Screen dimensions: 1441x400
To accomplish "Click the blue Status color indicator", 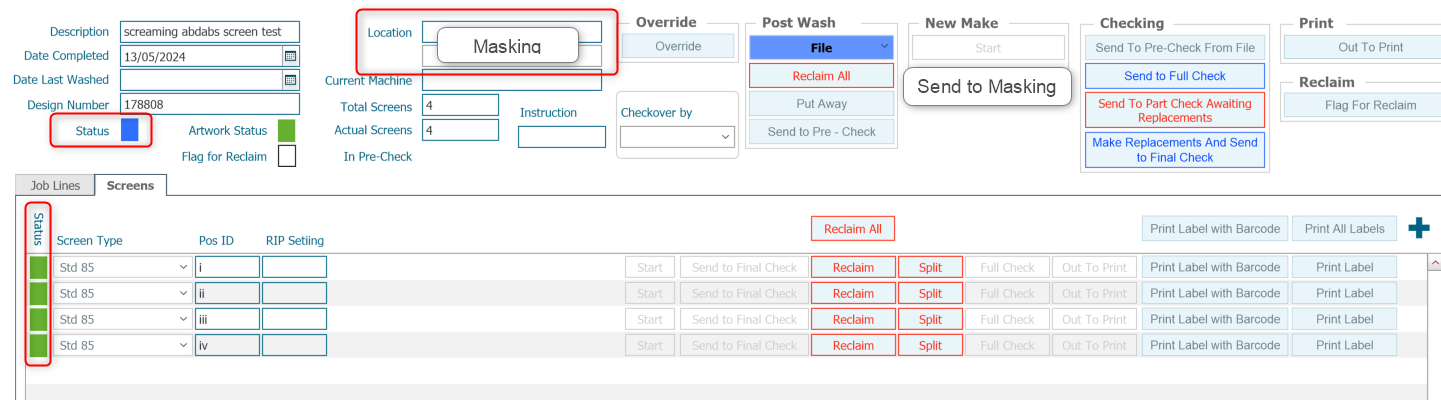I will click(129, 130).
